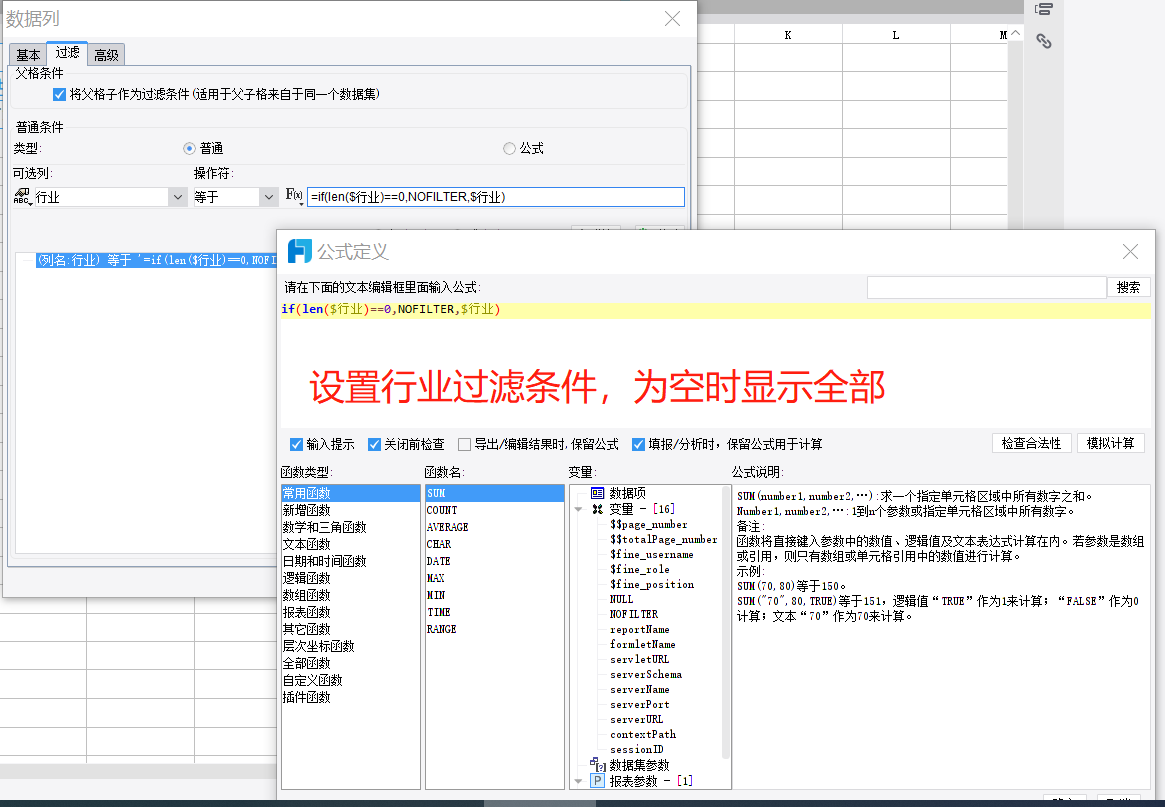Viewport: 1165px width, 807px height.
Task: Select 数学和三角函数 category
Action: [x=351, y=528]
